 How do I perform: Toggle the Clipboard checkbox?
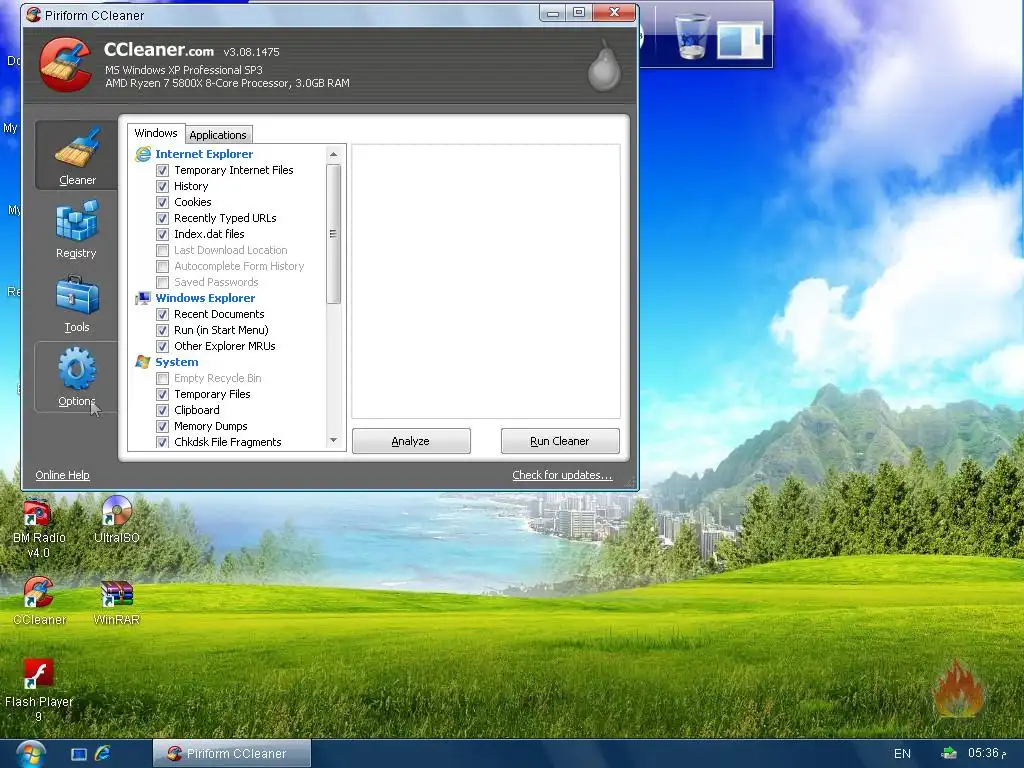click(163, 411)
